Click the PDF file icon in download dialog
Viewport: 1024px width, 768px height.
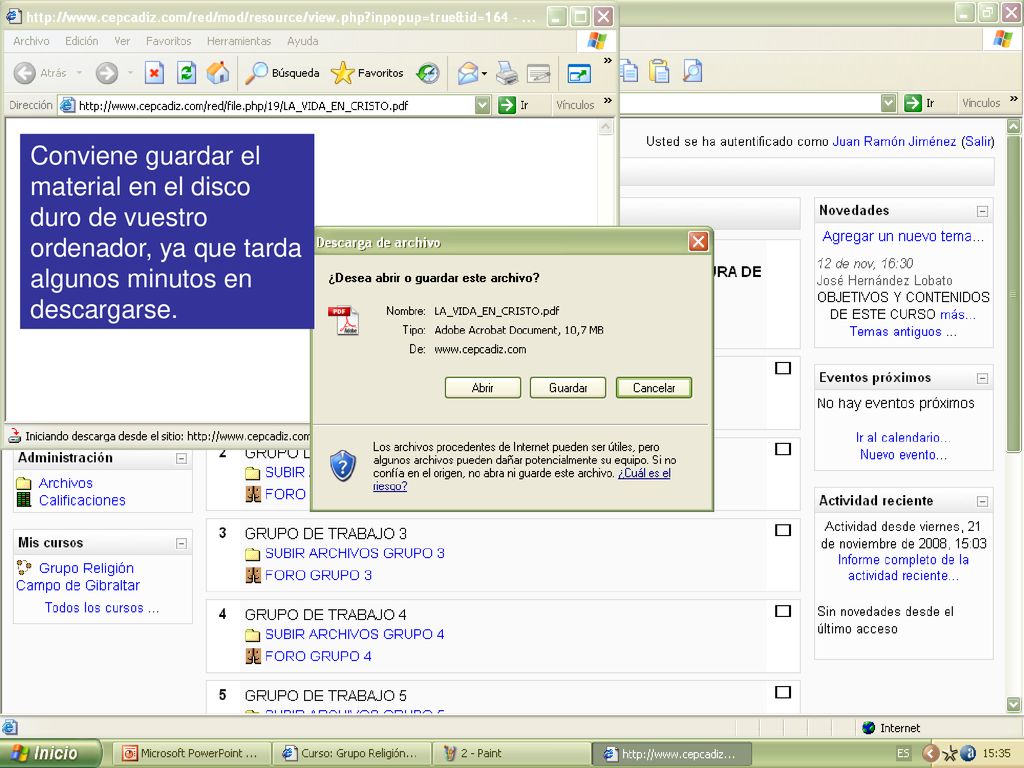point(344,321)
